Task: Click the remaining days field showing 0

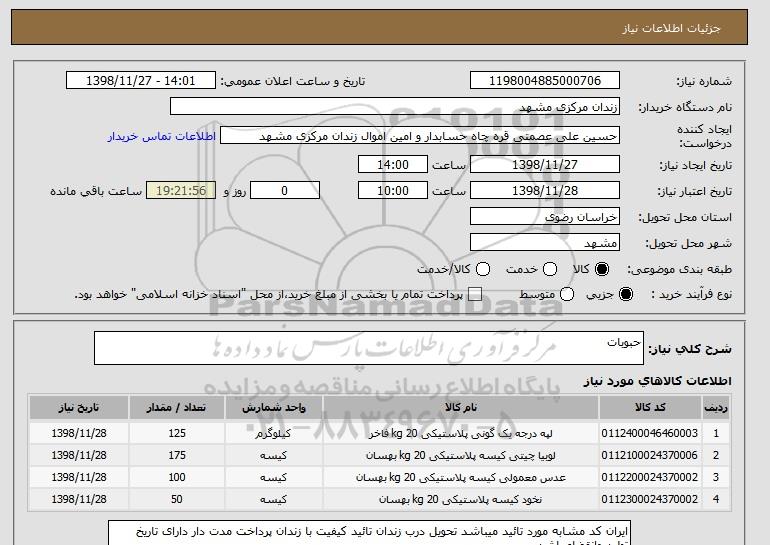Action: tap(285, 191)
